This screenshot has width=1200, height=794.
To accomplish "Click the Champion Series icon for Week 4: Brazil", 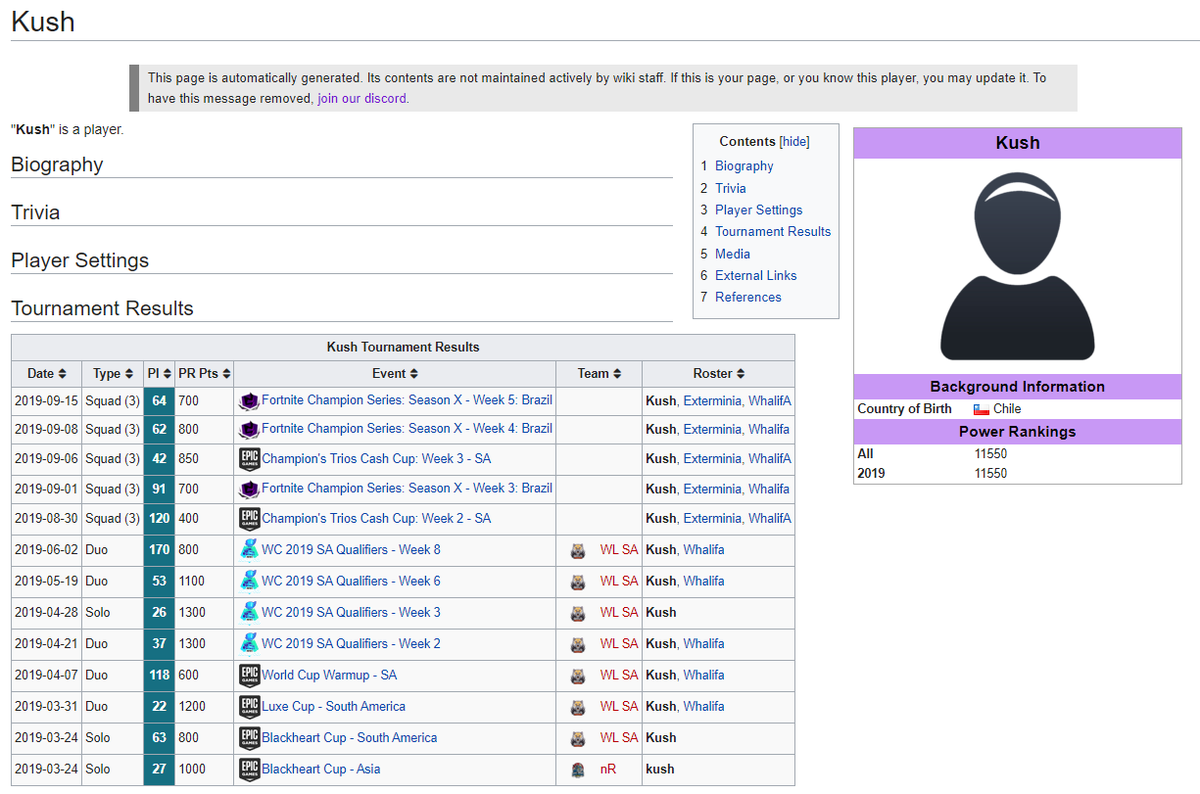I will point(250,429).
